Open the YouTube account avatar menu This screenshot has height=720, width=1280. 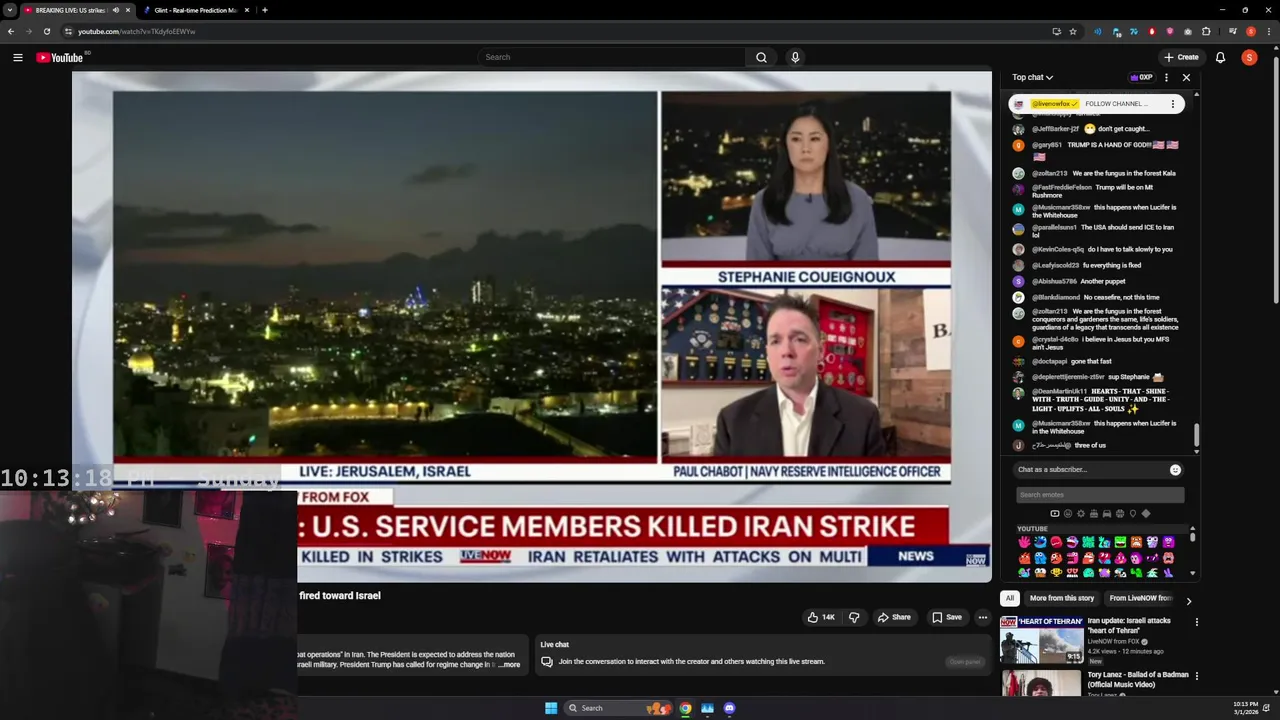[1249, 57]
